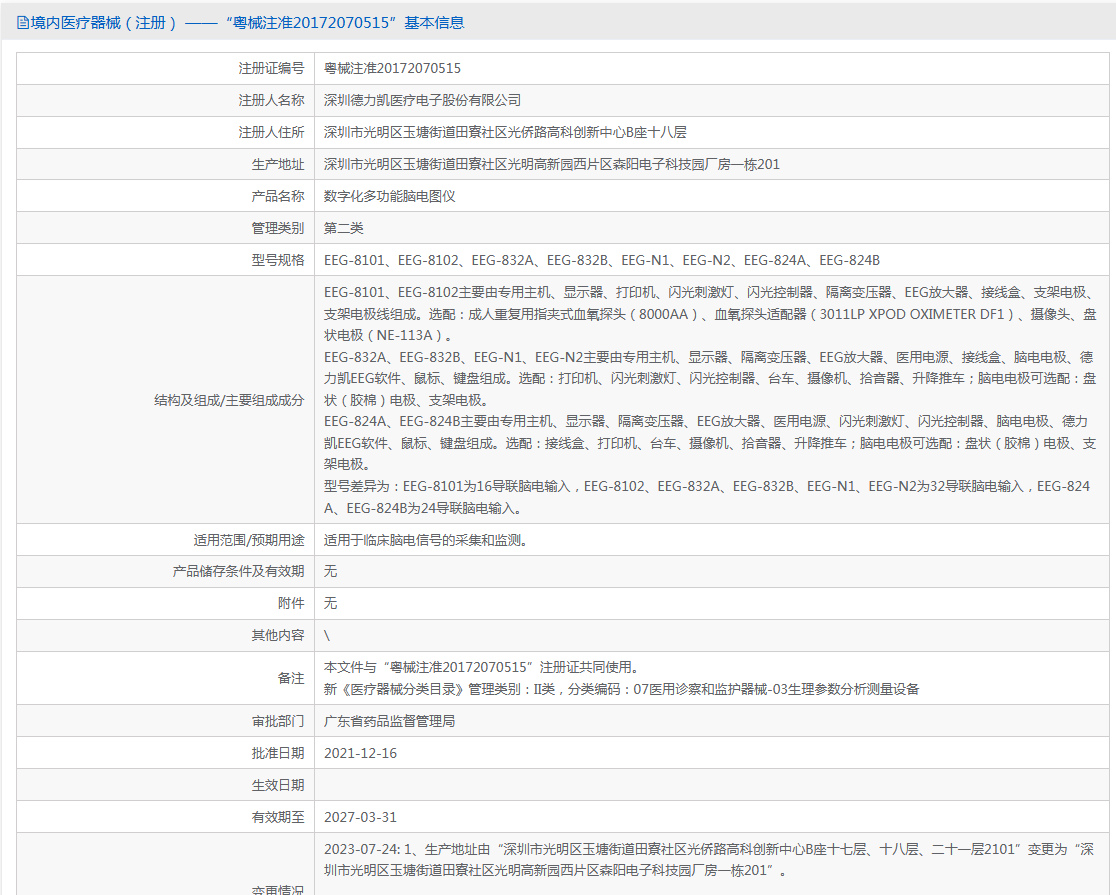Click the 管理类别 label

click(x=278, y=229)
